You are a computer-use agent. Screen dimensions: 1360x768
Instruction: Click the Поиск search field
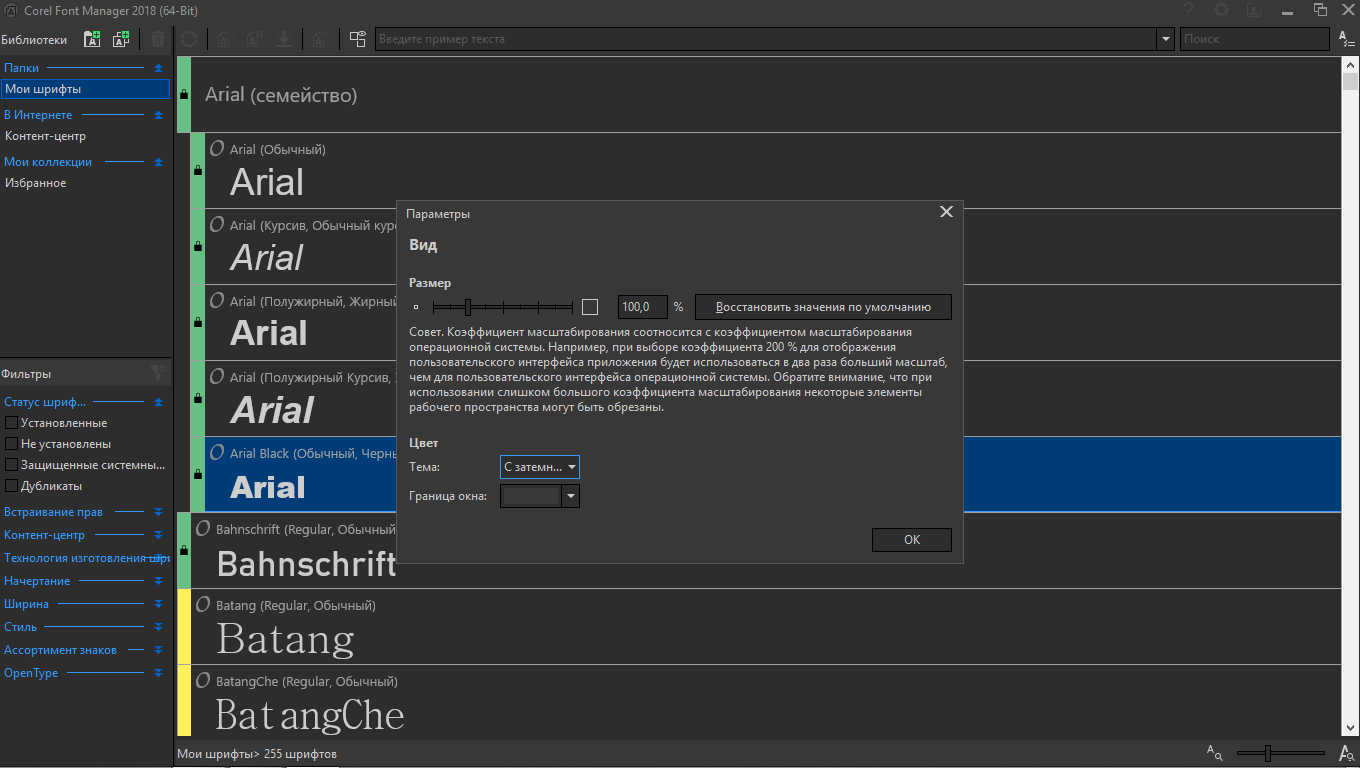click(1255, 39)
